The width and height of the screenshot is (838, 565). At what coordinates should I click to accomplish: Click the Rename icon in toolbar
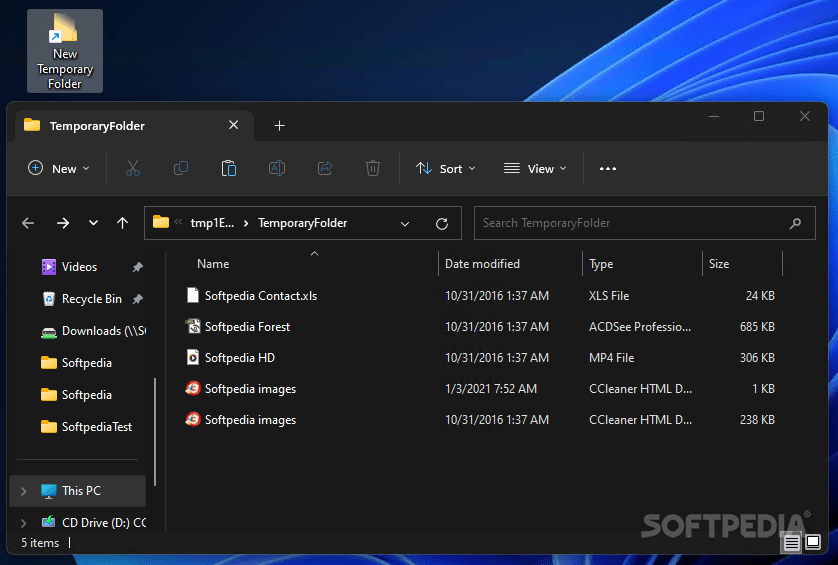[277, 168]
